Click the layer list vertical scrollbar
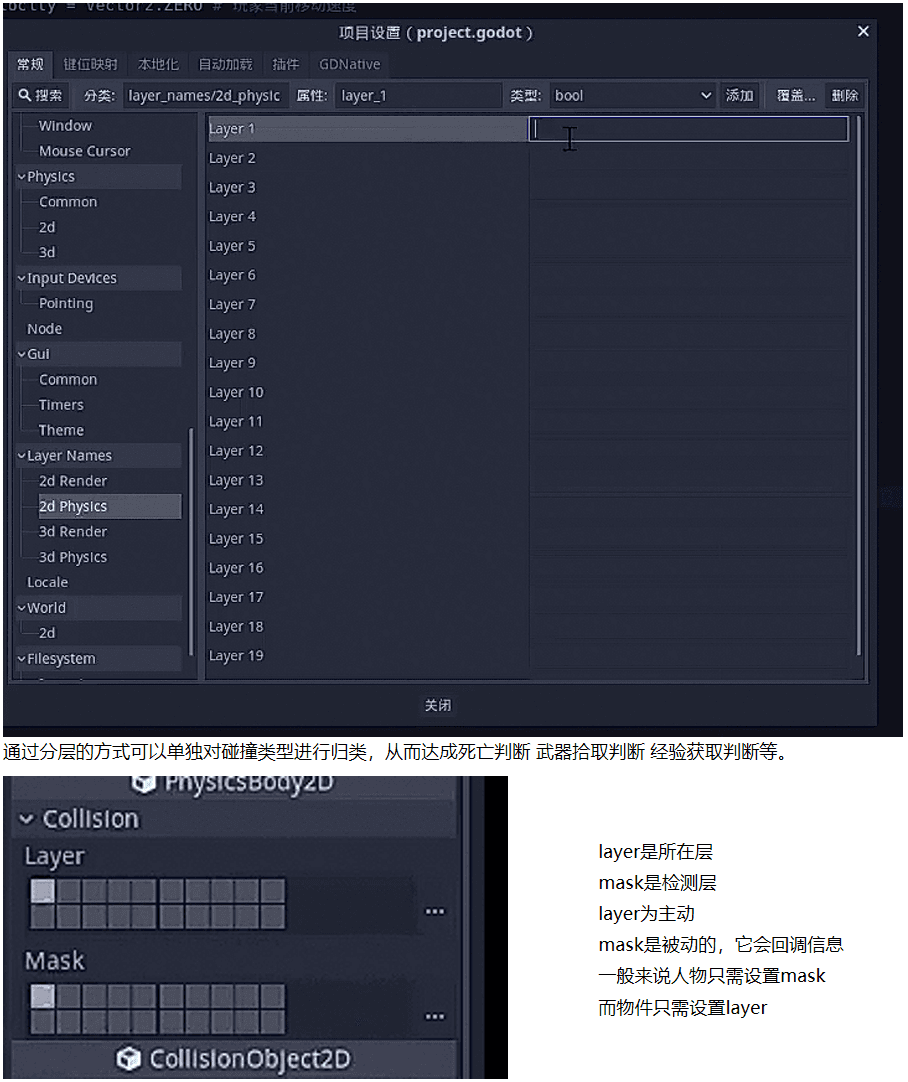The width and height of the screenshot is (908, 1082). click(858, 385)
